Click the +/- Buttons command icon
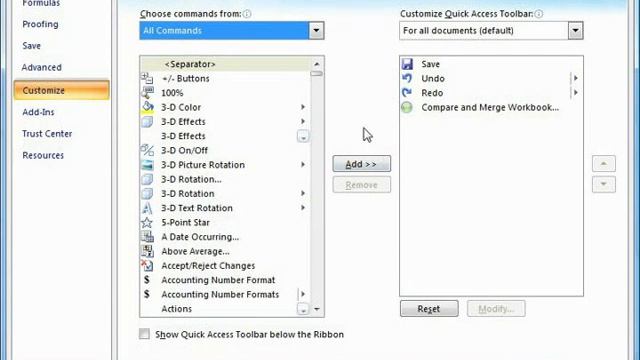 pos(147,78)
